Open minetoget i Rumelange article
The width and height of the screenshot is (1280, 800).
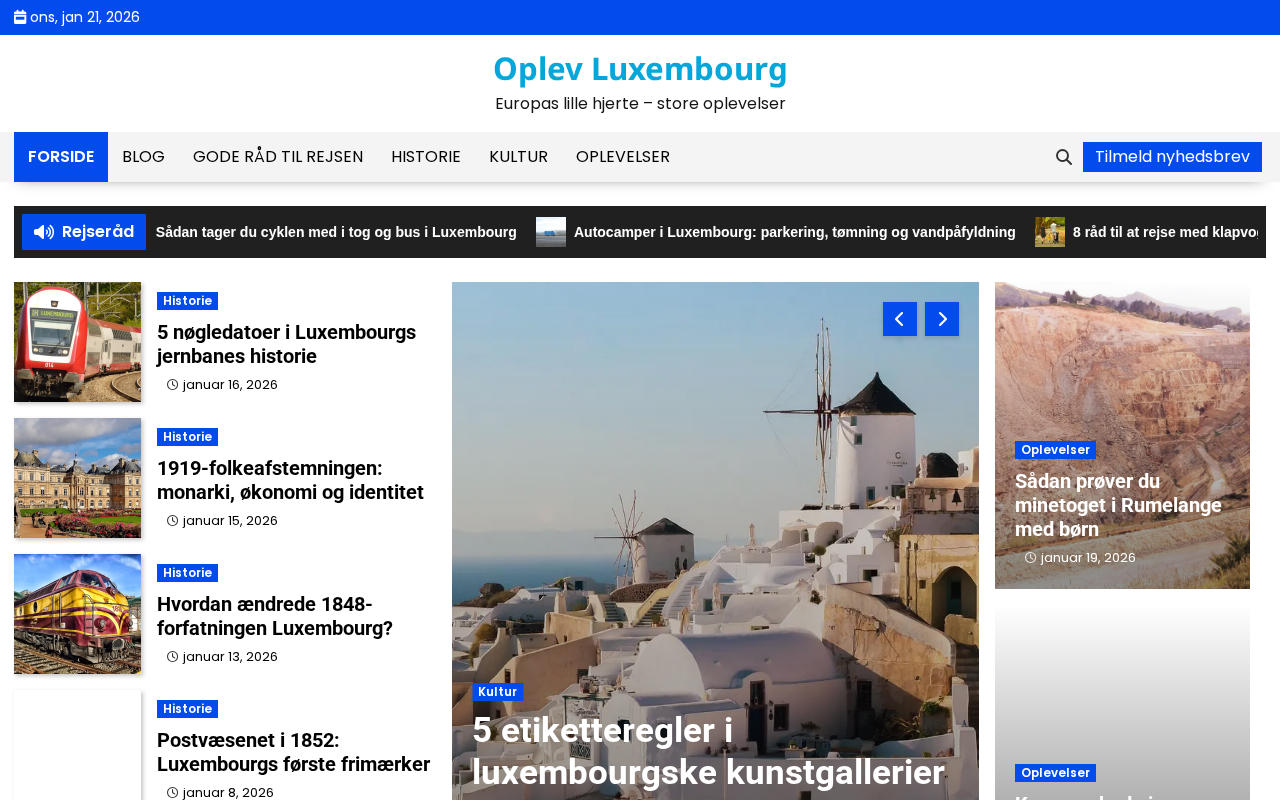tap(1118, 505)
